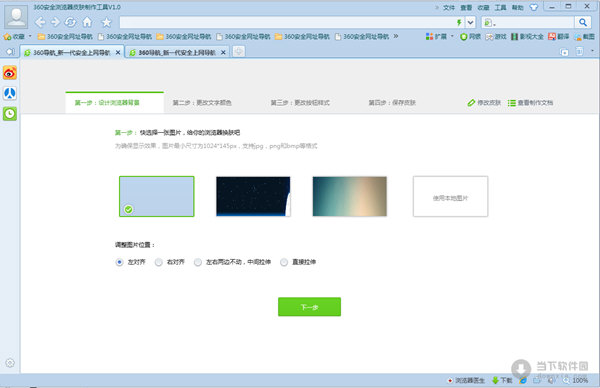Viewport: 600px width, 388px height.
Task: Open the 下载 downloads manager
Action: click(502, 380)
